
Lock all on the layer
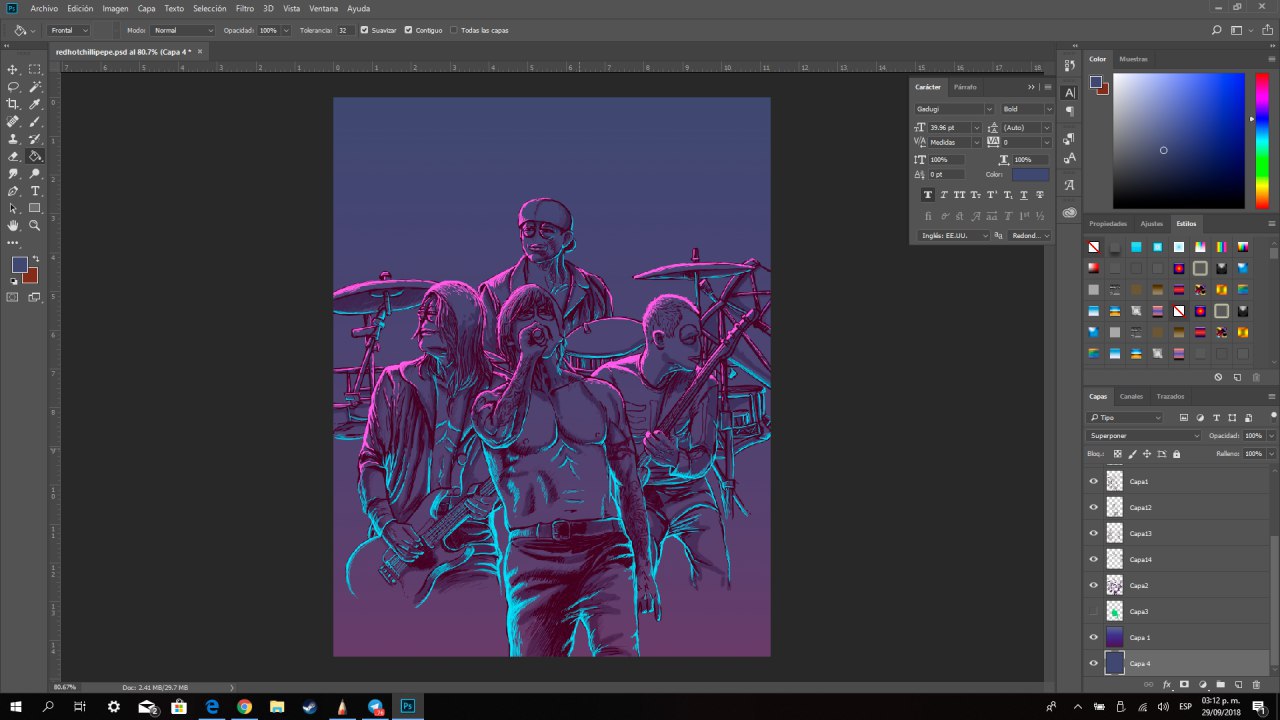pyautogui.click(x=1176, y=454)
